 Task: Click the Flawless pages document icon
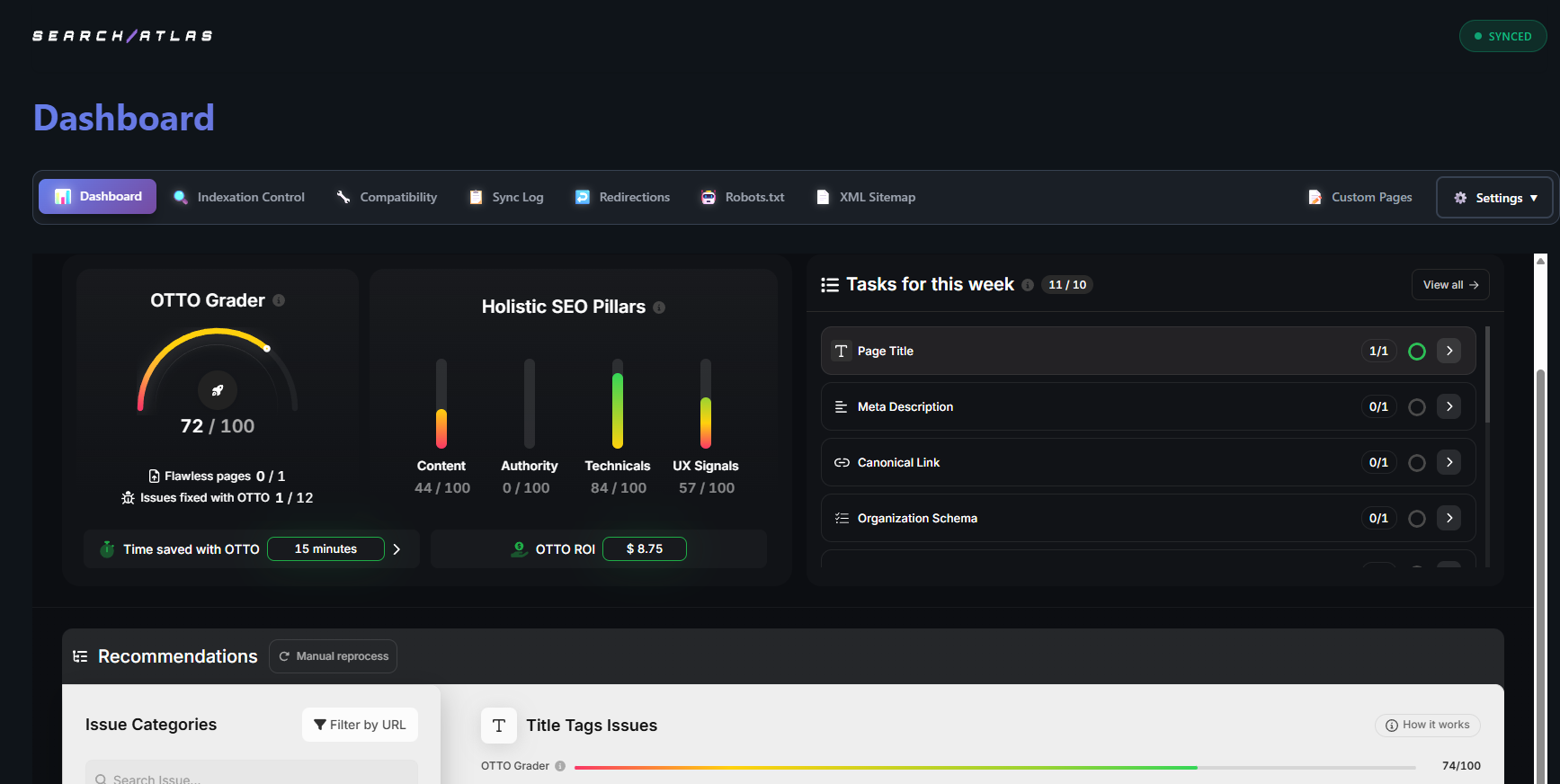(155, 477)
